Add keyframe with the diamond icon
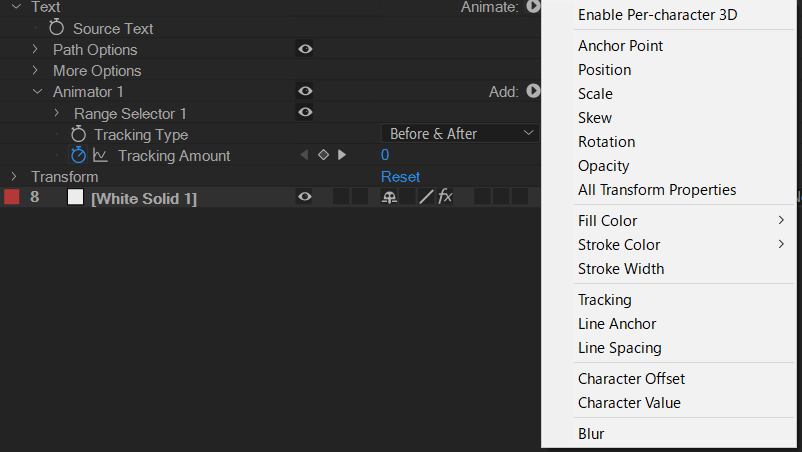Viewport: 802px width, 452px height. tap(323, 155)
